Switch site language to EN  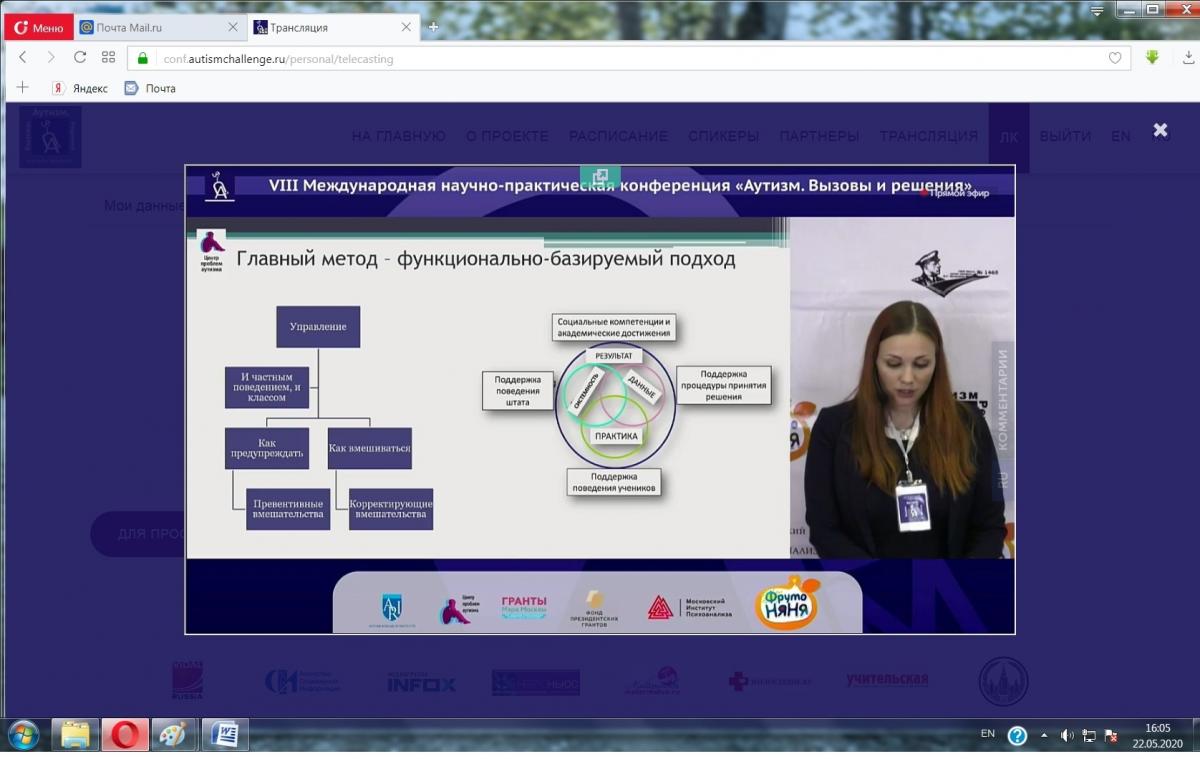tap(1121, 136)
